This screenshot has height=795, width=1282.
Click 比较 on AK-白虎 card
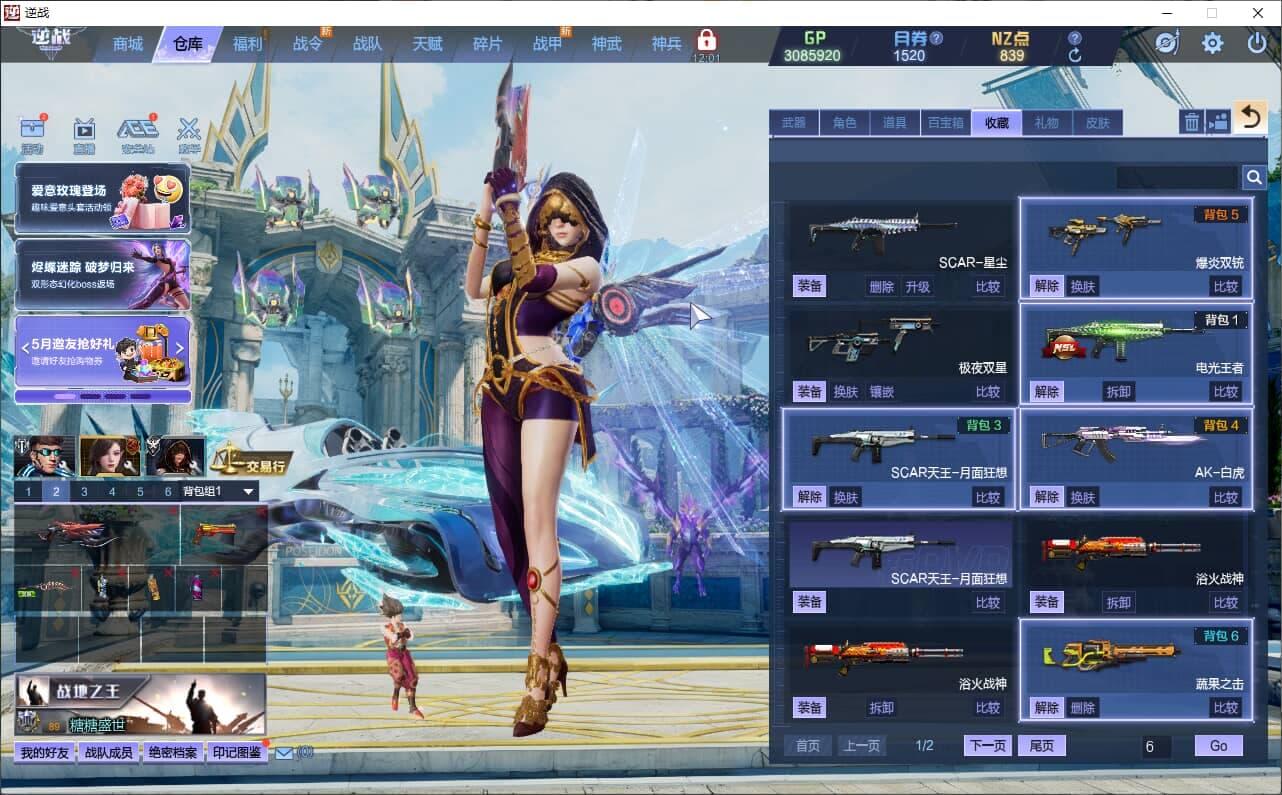pyautogui.click(x=1226, y=497)
